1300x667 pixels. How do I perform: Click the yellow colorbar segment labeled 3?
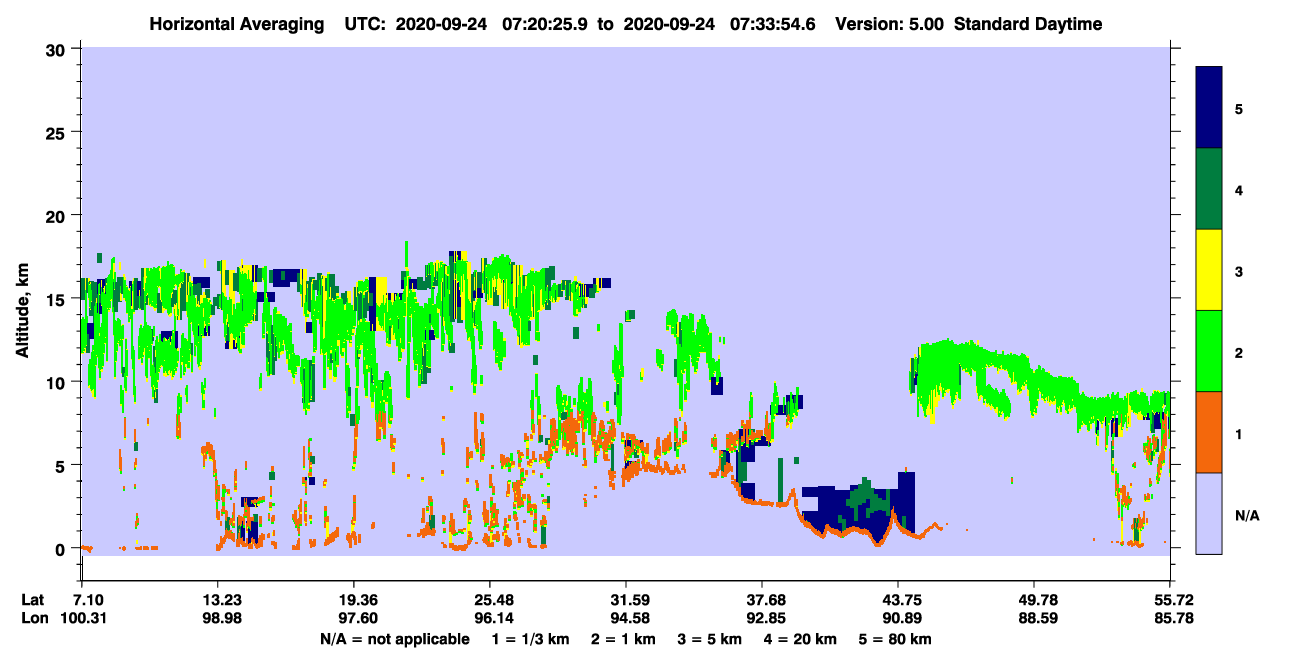tap(1209, 269)
